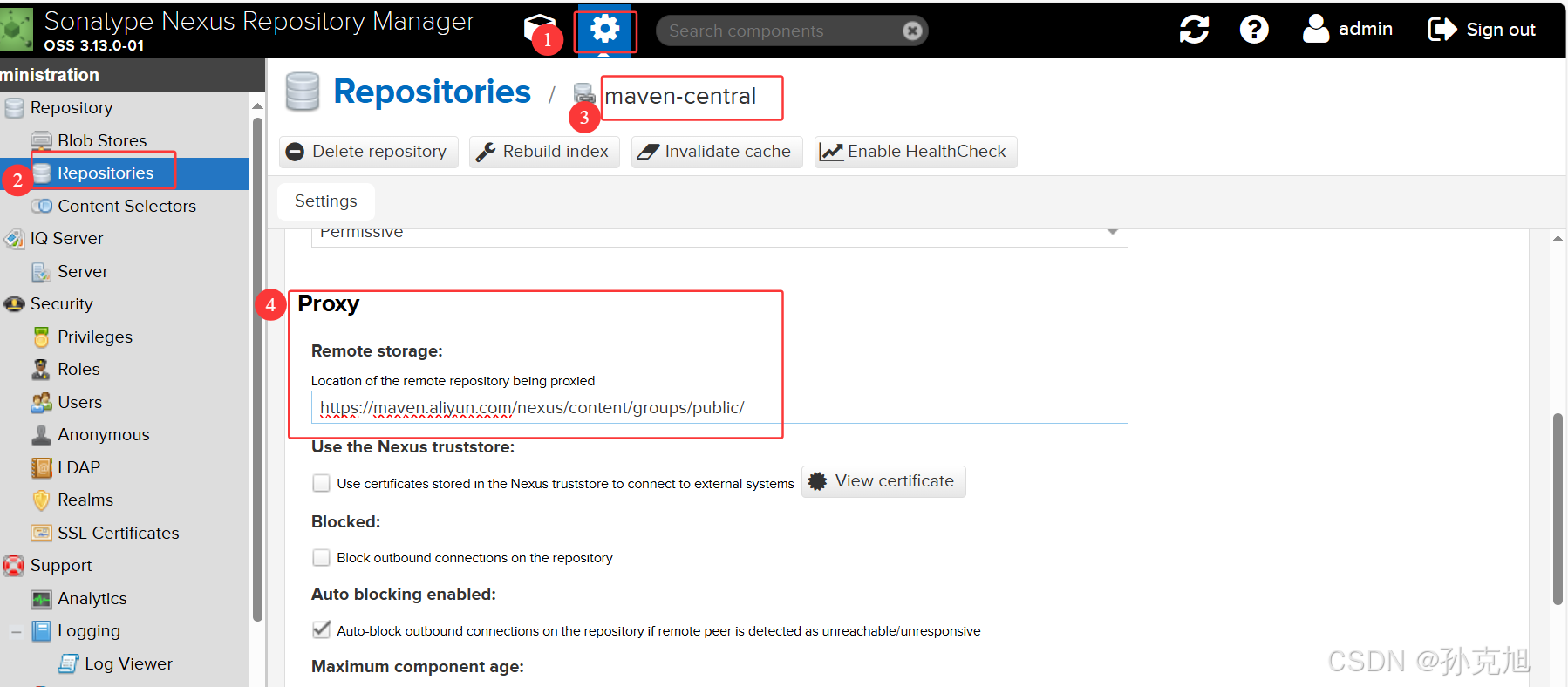Click the maven-central breadcrumb
Viewport: 1568px width, 687px height.
pyautogui.click(x=680, y=96)
